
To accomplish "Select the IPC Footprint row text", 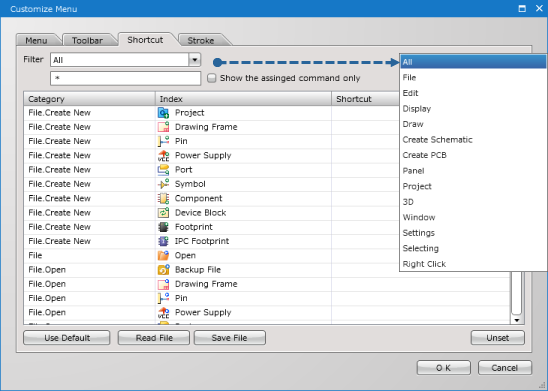I will (202, 241).
